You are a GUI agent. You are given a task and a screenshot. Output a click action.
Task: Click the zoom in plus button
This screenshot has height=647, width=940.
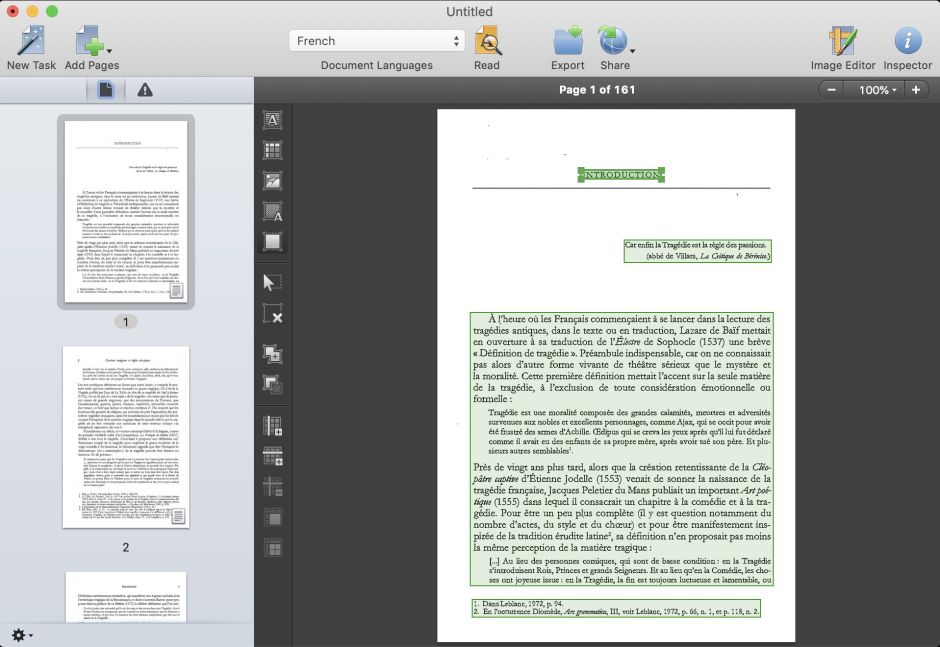pyautogui.click(x=915, y=90)
